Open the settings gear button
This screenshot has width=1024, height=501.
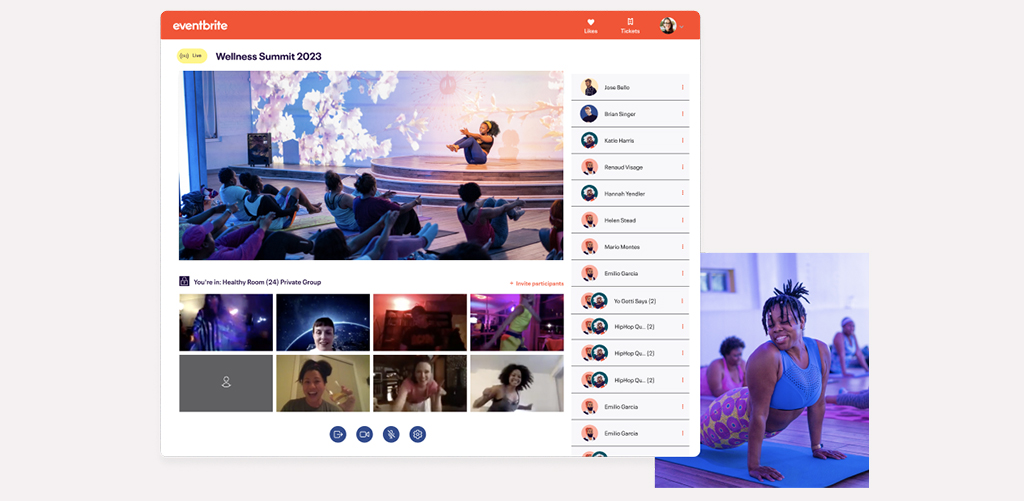click(x=418, y=434)
